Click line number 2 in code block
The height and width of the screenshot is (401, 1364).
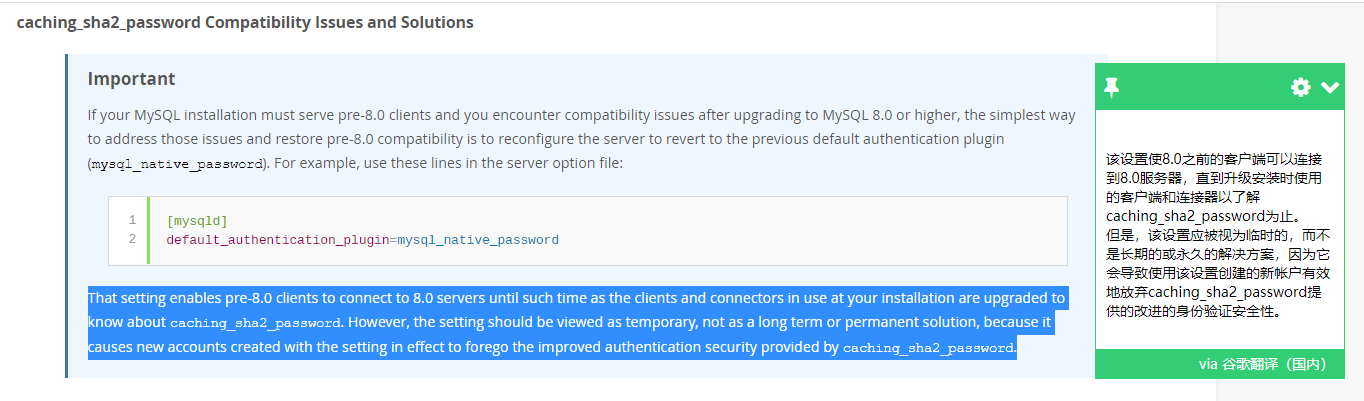132,240
